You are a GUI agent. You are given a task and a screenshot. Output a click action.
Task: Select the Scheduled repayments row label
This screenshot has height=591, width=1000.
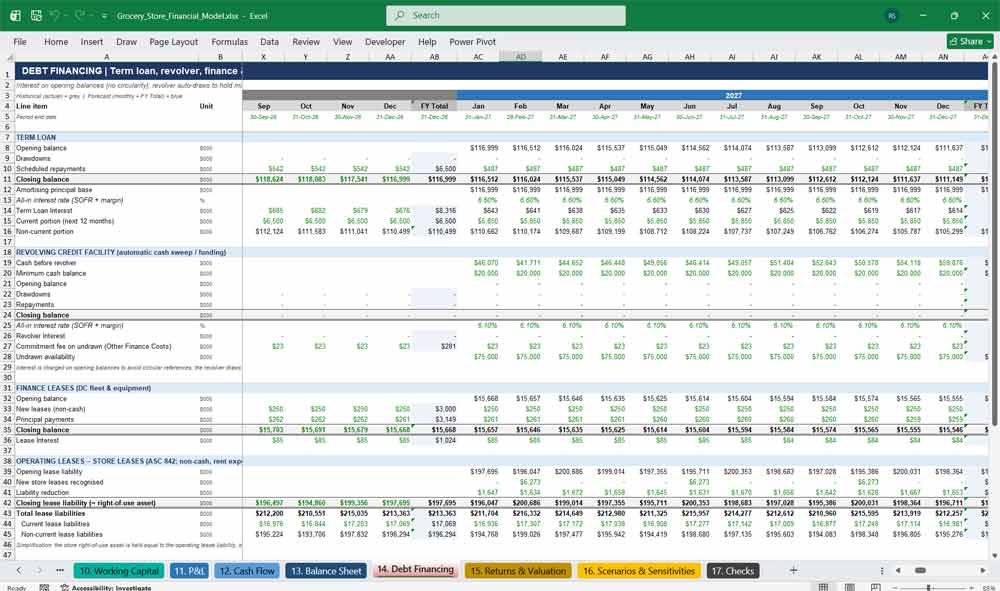tap(50, 169)
